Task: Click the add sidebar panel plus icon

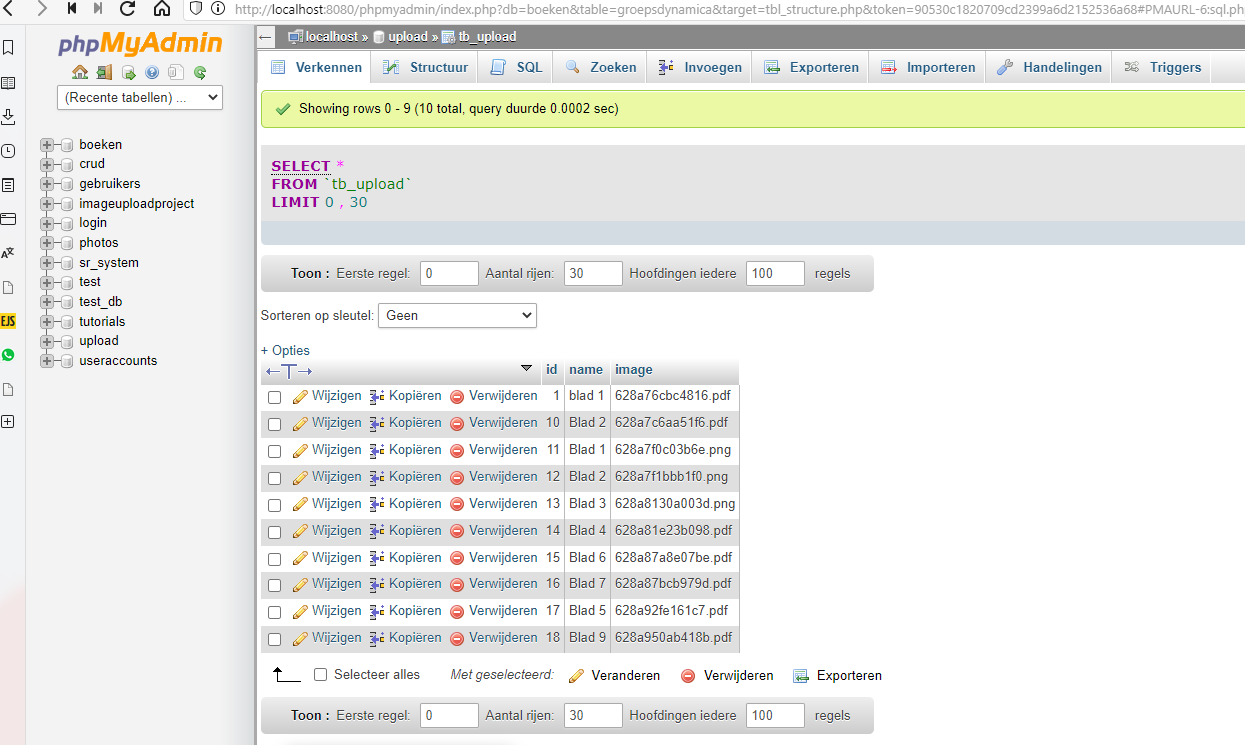Action: point(8,422)
